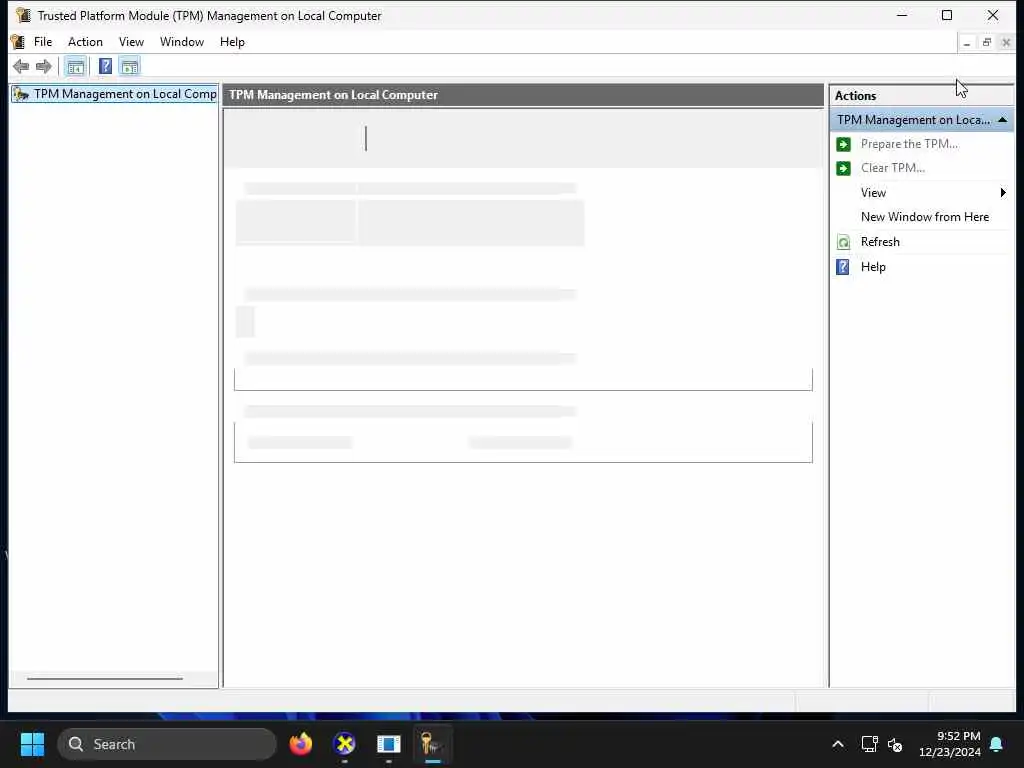Screen dimensions: 1024x768
Task: Click the Forward arrow toolbar icon
Action: (x=44, y=66)
